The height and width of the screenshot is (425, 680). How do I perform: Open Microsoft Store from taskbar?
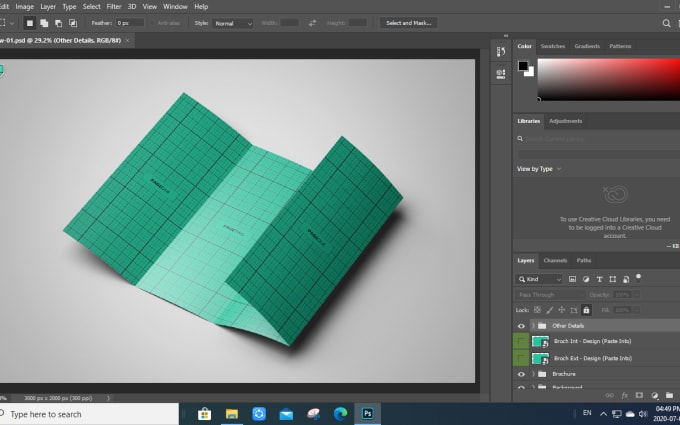204,414
